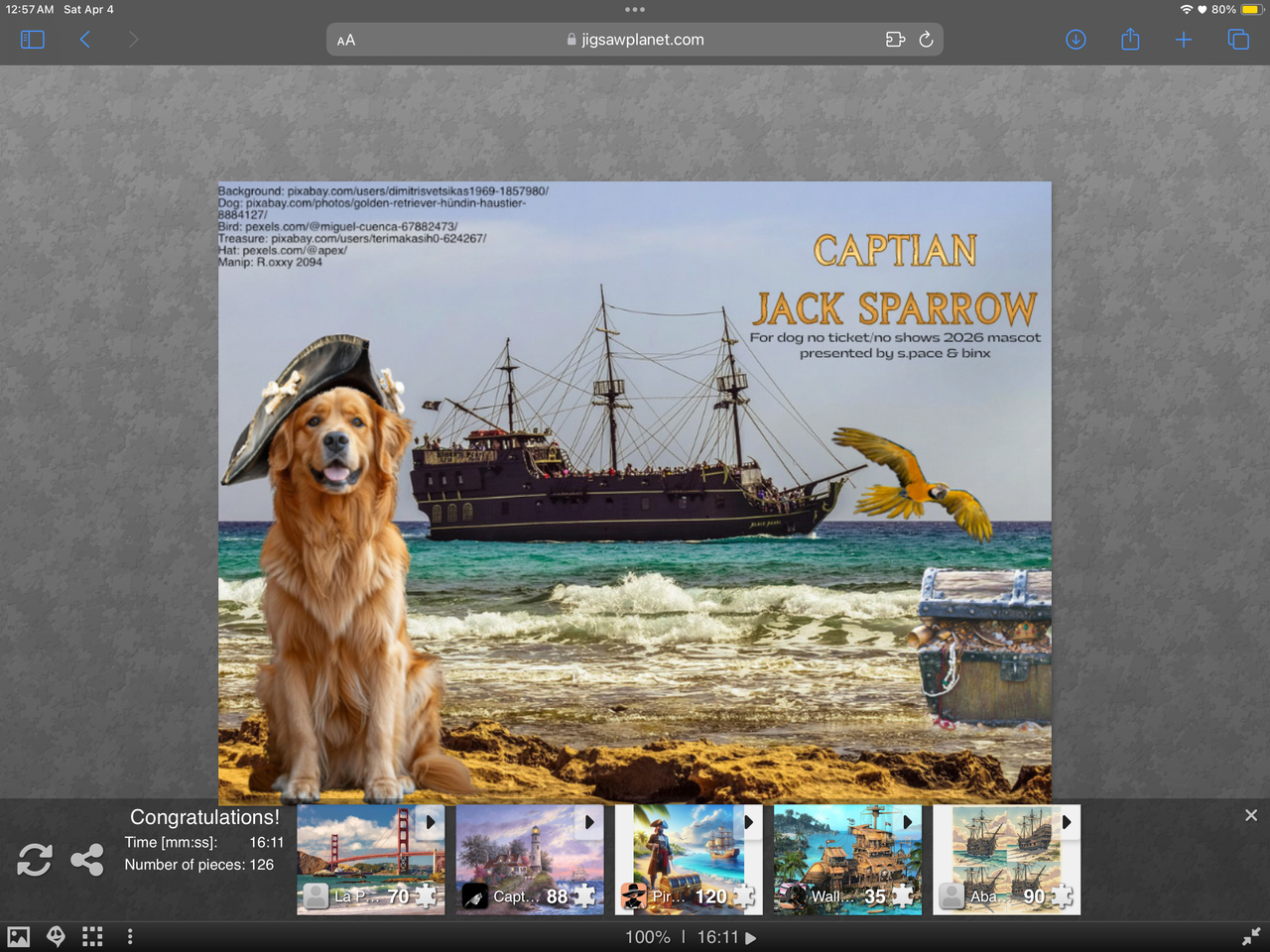Tap the 12:57 AM clock
The width and height of the screenshot is (1270, 952).
30,9
